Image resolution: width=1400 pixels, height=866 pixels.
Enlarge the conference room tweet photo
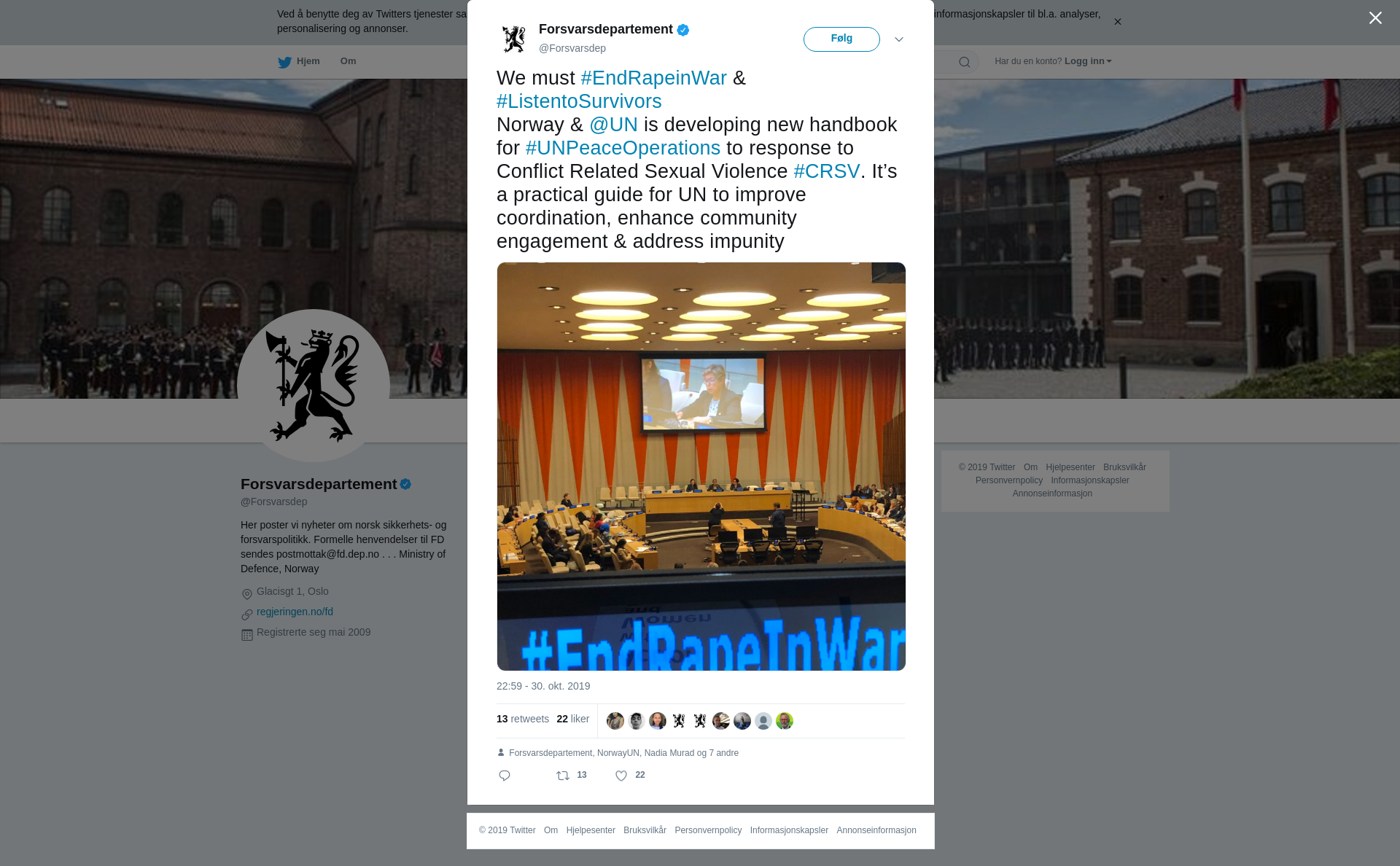point(701,467)
